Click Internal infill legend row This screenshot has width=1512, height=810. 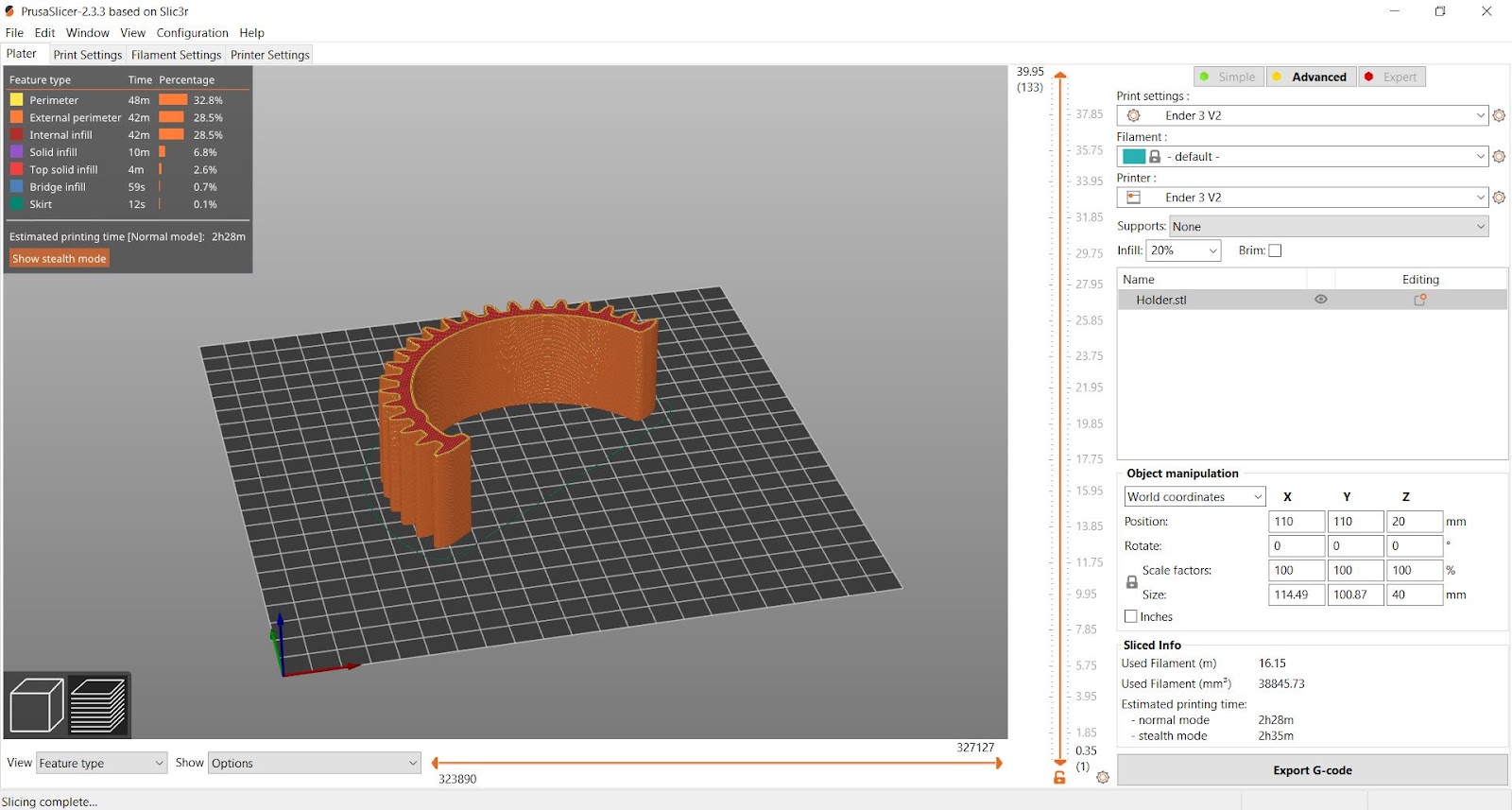(128, 135)
